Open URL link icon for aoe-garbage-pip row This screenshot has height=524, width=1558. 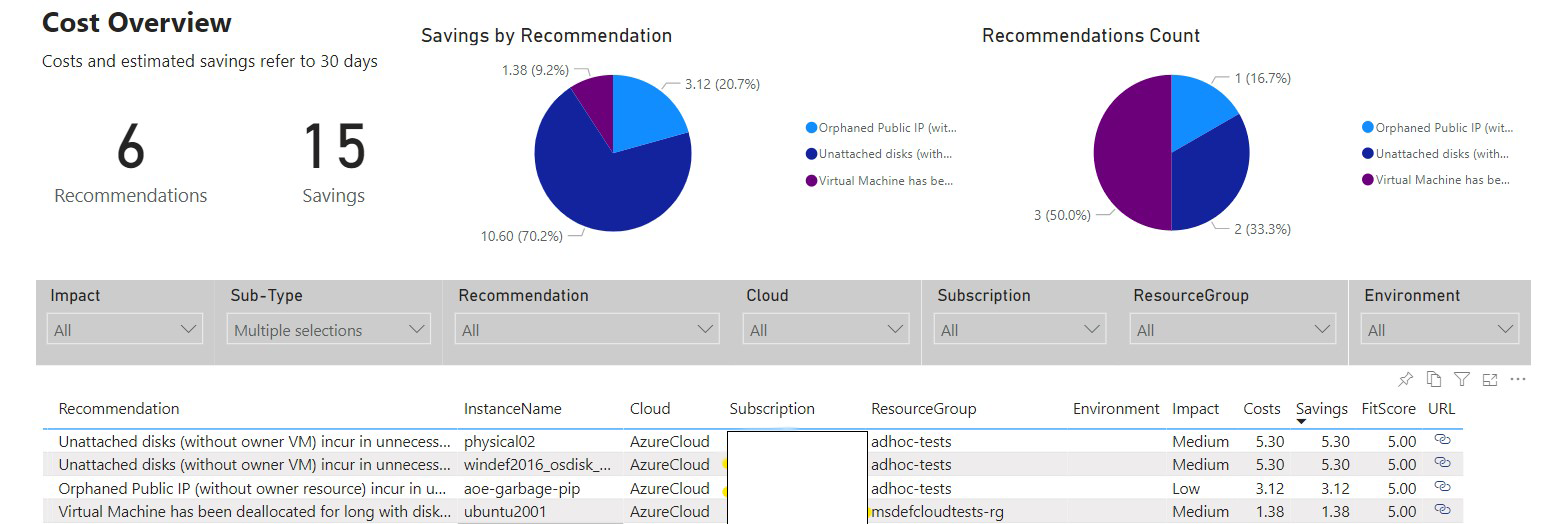pyautogui.click(x=1442, y=487)
